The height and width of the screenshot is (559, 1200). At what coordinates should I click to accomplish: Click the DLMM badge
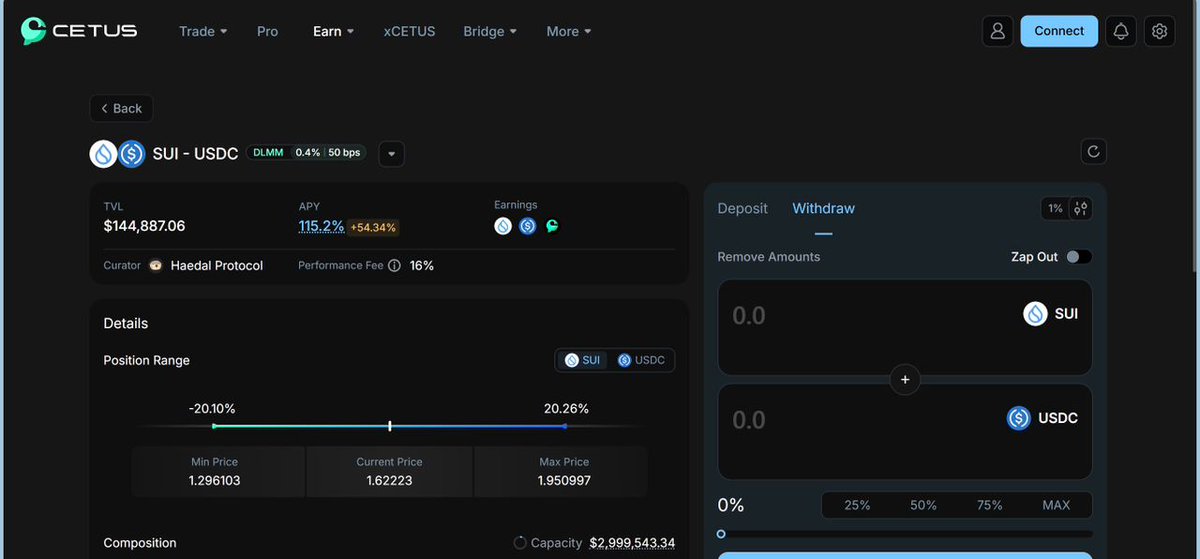point(268,153)
